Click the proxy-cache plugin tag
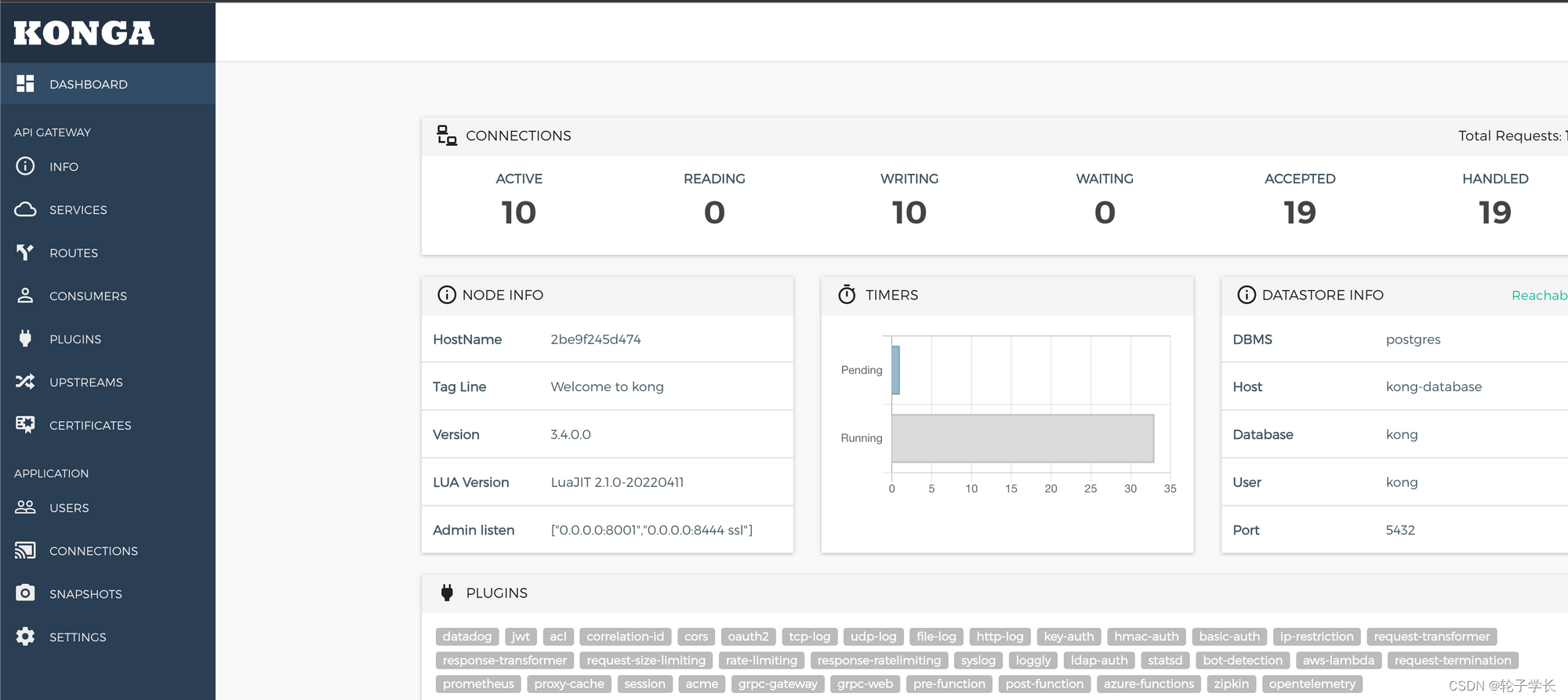This screenshot has width=1568, height=700. coord(569,684)
